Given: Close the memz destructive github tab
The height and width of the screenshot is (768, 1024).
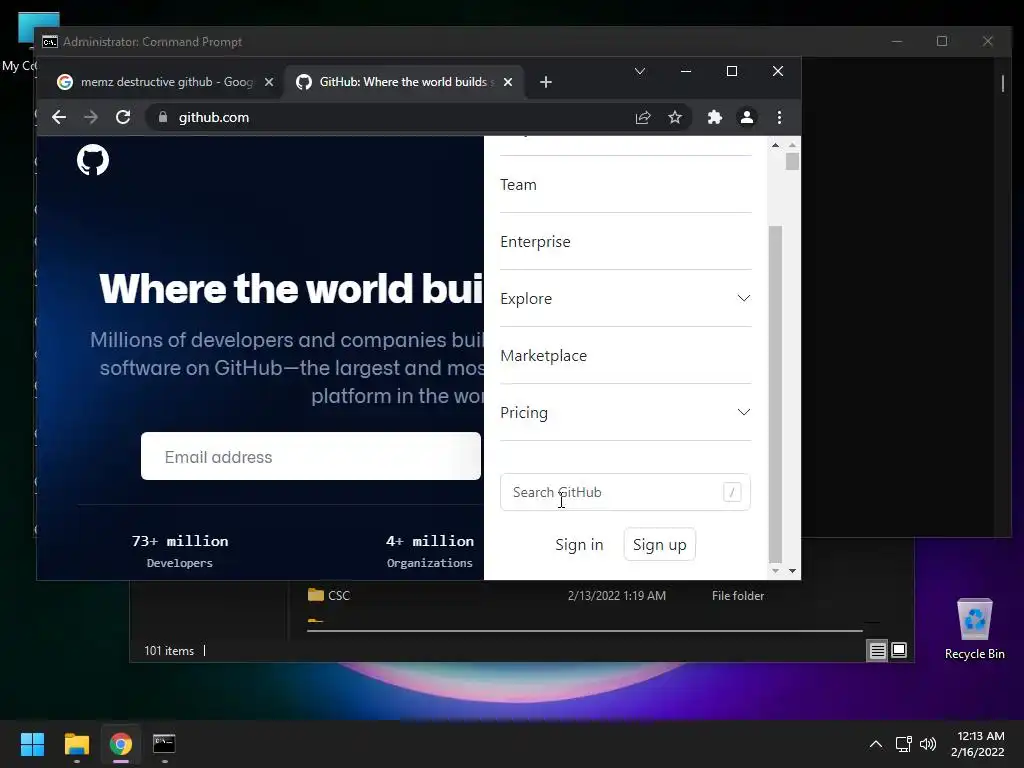Looking at the screenshot, I should coord(268,82).
